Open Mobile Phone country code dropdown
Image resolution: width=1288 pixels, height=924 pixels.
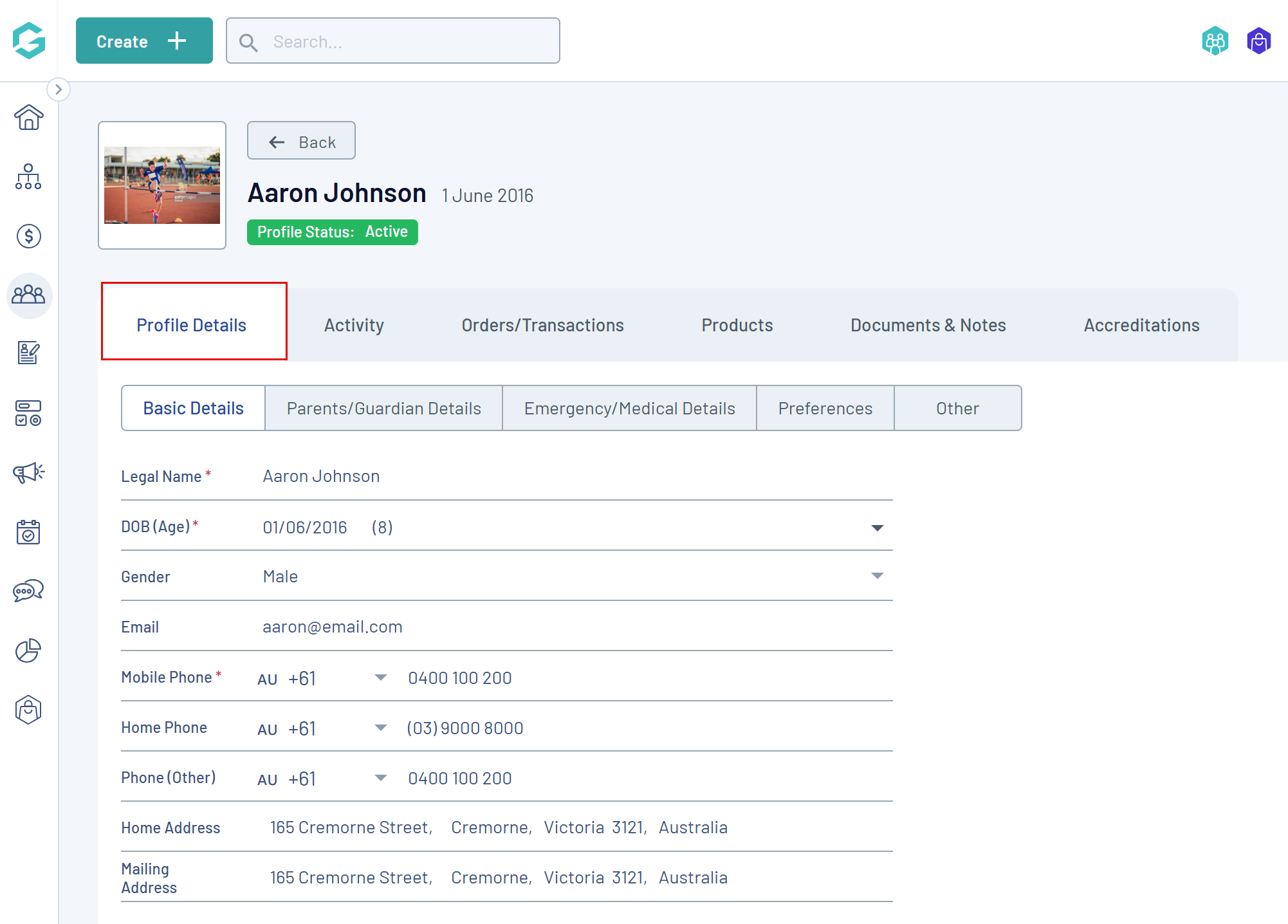380,678
